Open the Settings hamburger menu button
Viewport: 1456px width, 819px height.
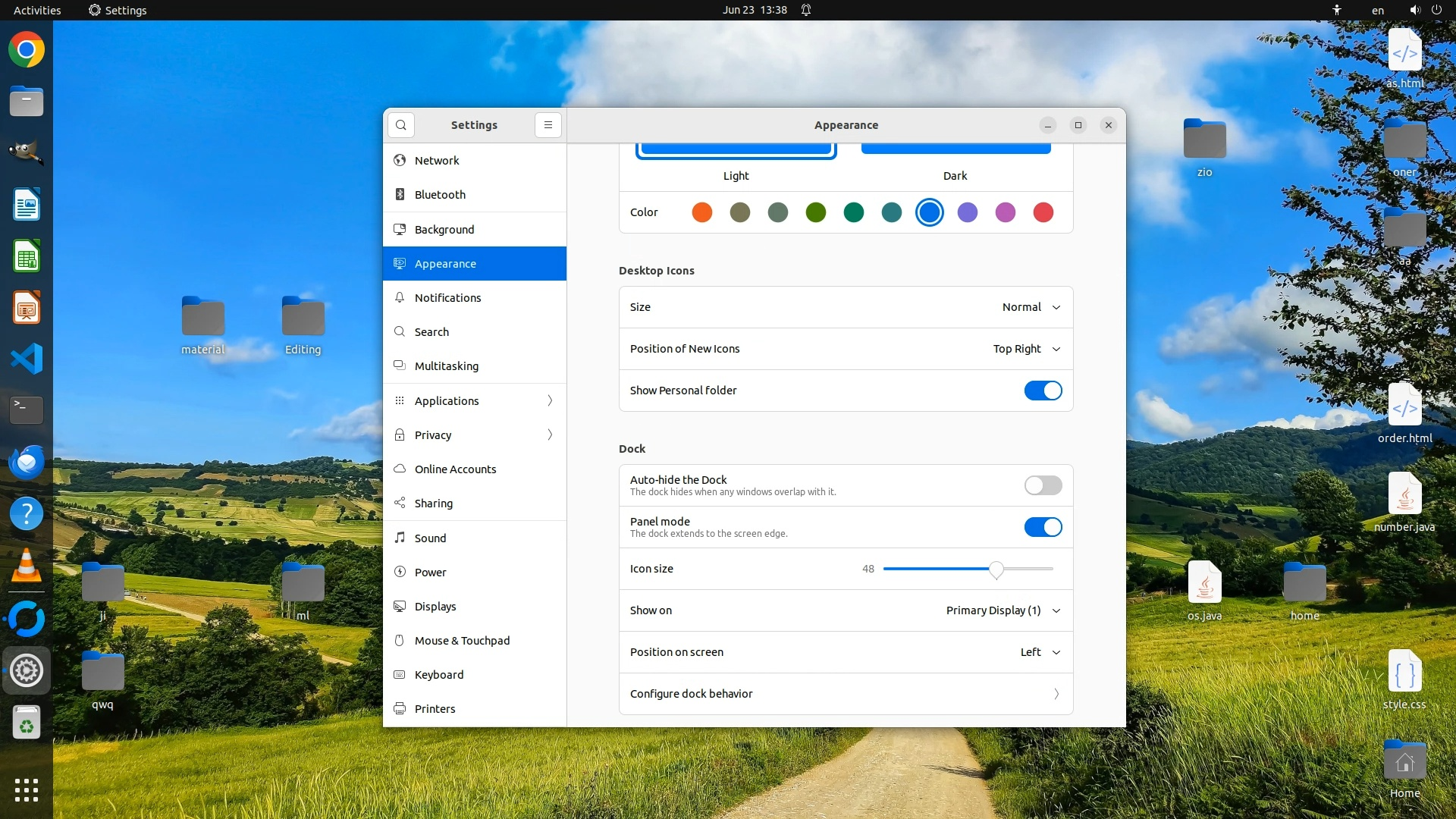548,125
